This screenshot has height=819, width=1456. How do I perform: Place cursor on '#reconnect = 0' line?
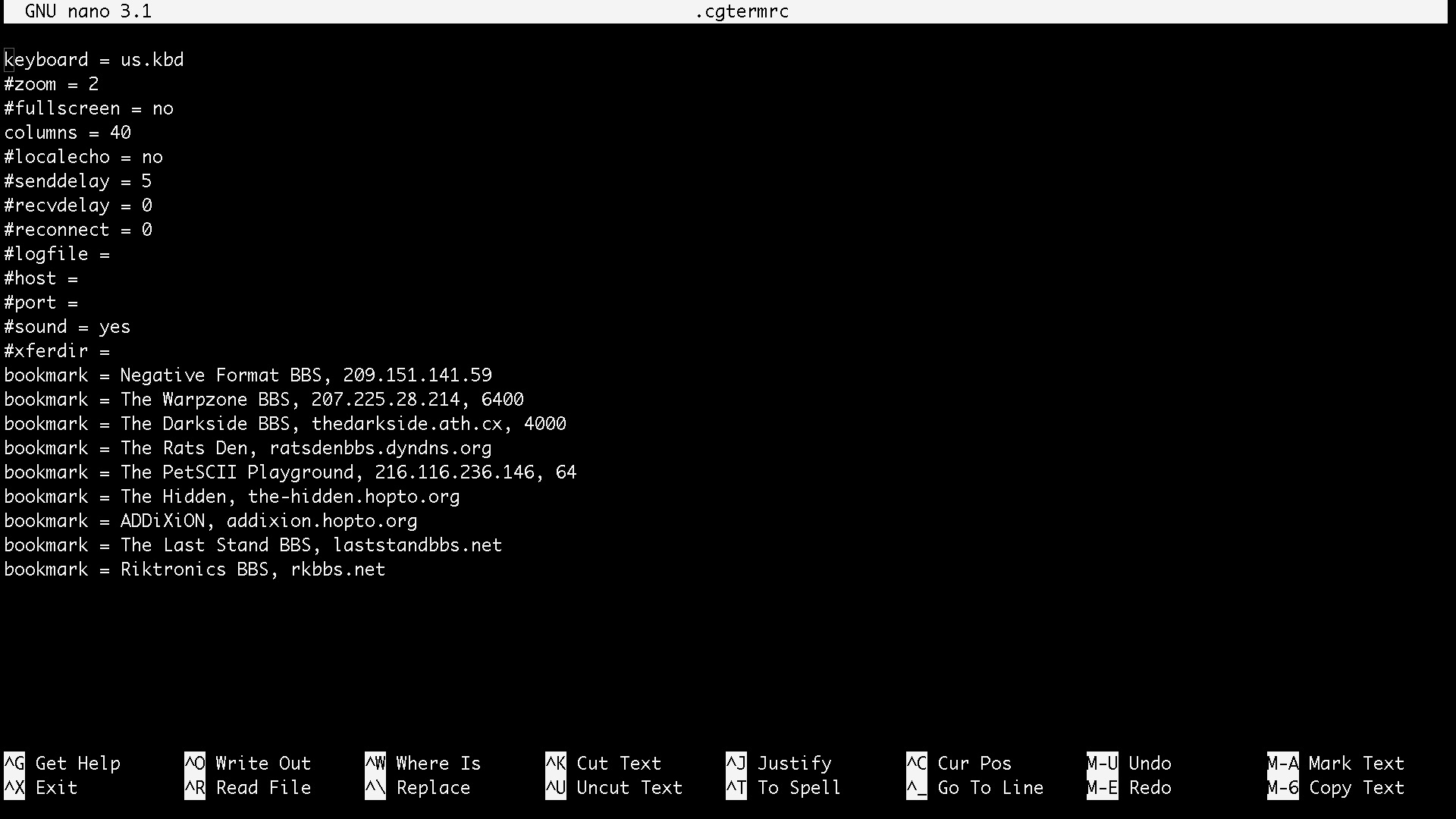coord(78,230)
